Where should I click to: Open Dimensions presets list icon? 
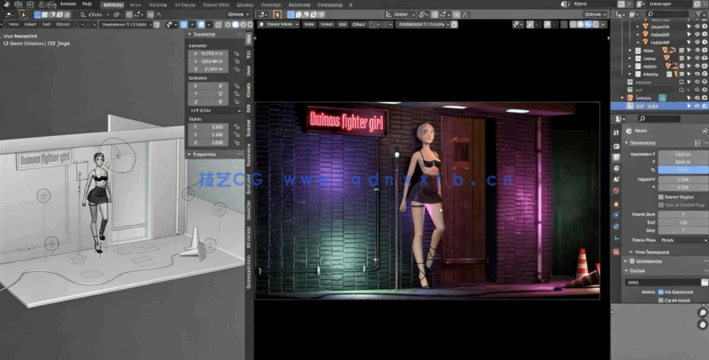point(699,143)
